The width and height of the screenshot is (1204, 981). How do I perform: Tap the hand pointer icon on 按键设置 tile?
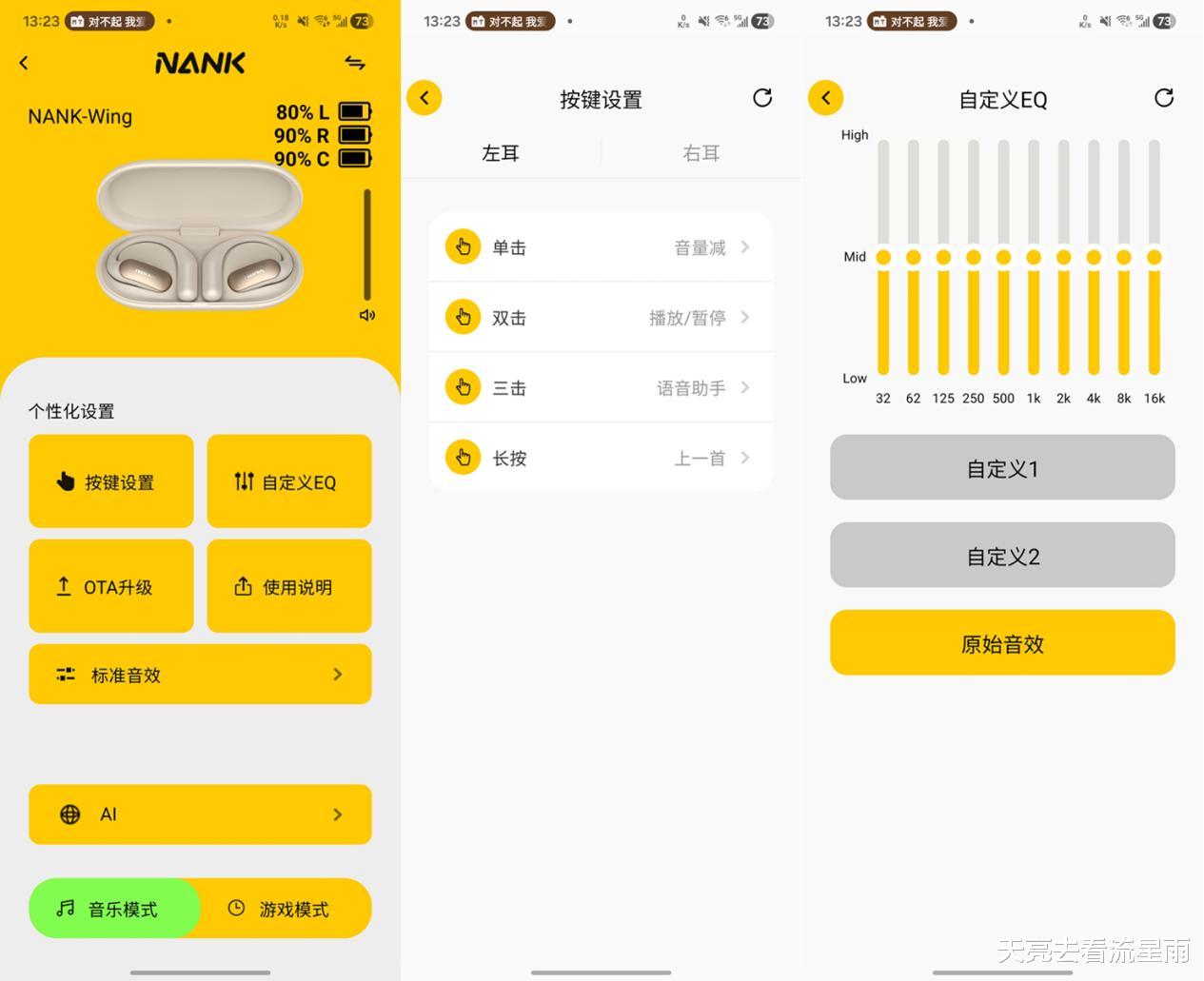click(x=65, y=481)
